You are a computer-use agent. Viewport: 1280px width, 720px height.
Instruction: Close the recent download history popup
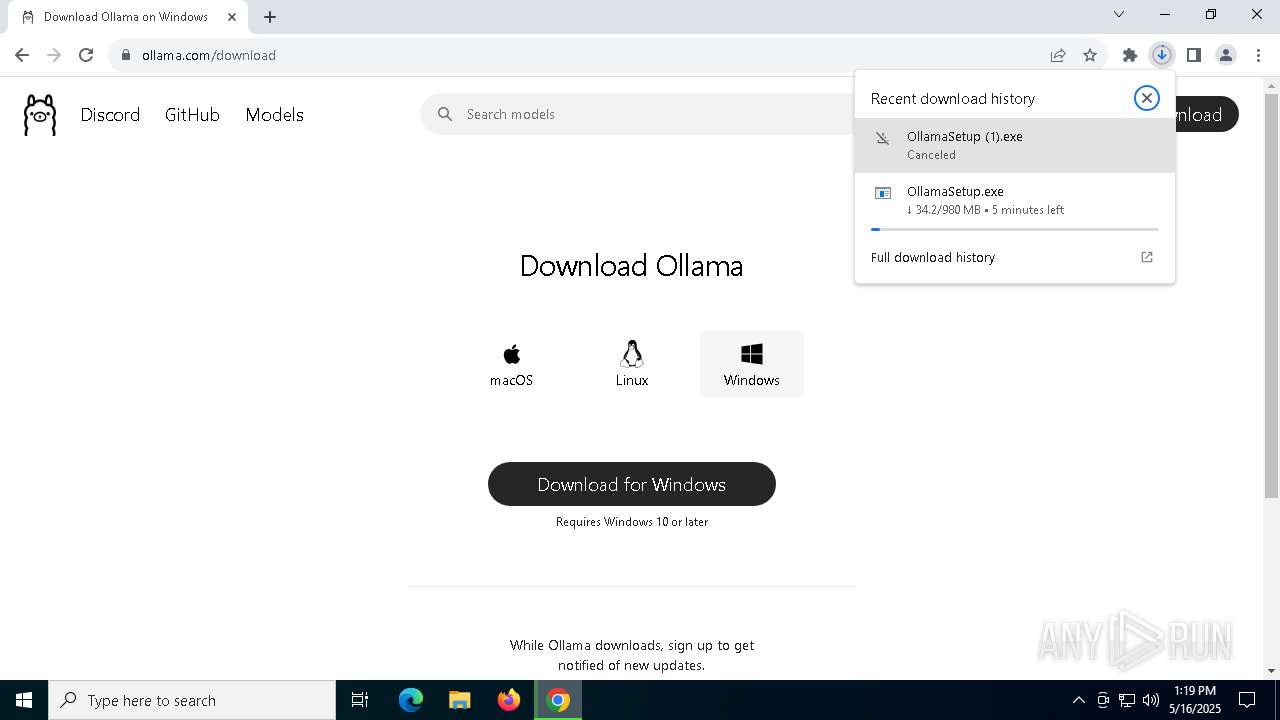(x=1146, y=98)
